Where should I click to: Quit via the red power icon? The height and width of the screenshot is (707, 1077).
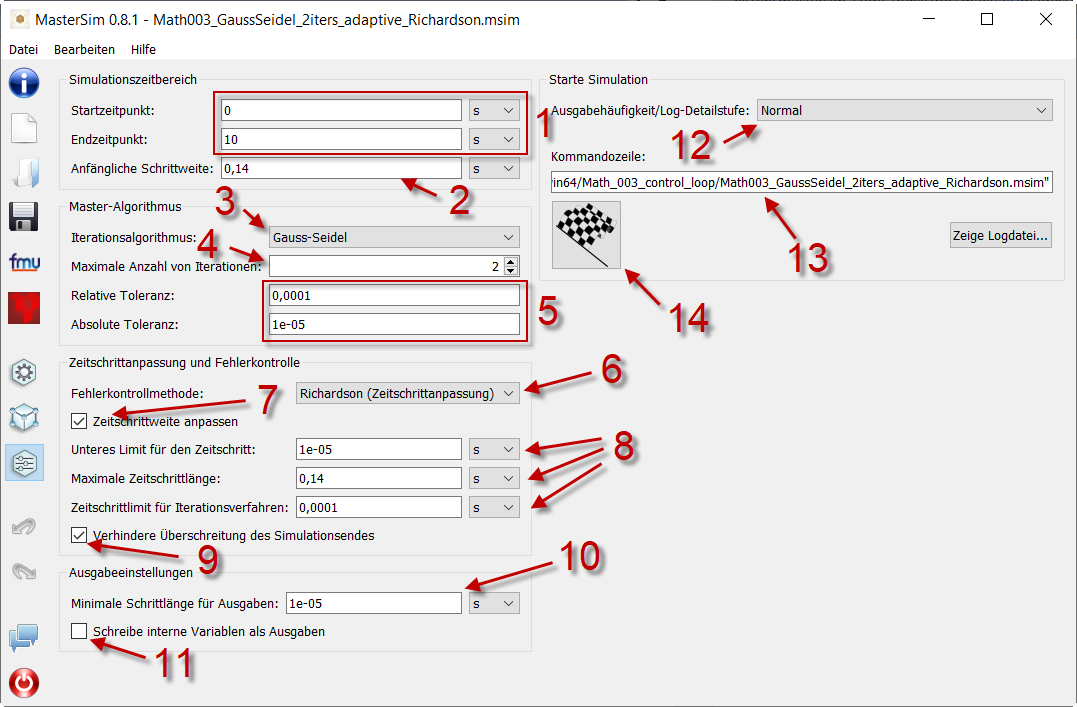pos(24,683)
